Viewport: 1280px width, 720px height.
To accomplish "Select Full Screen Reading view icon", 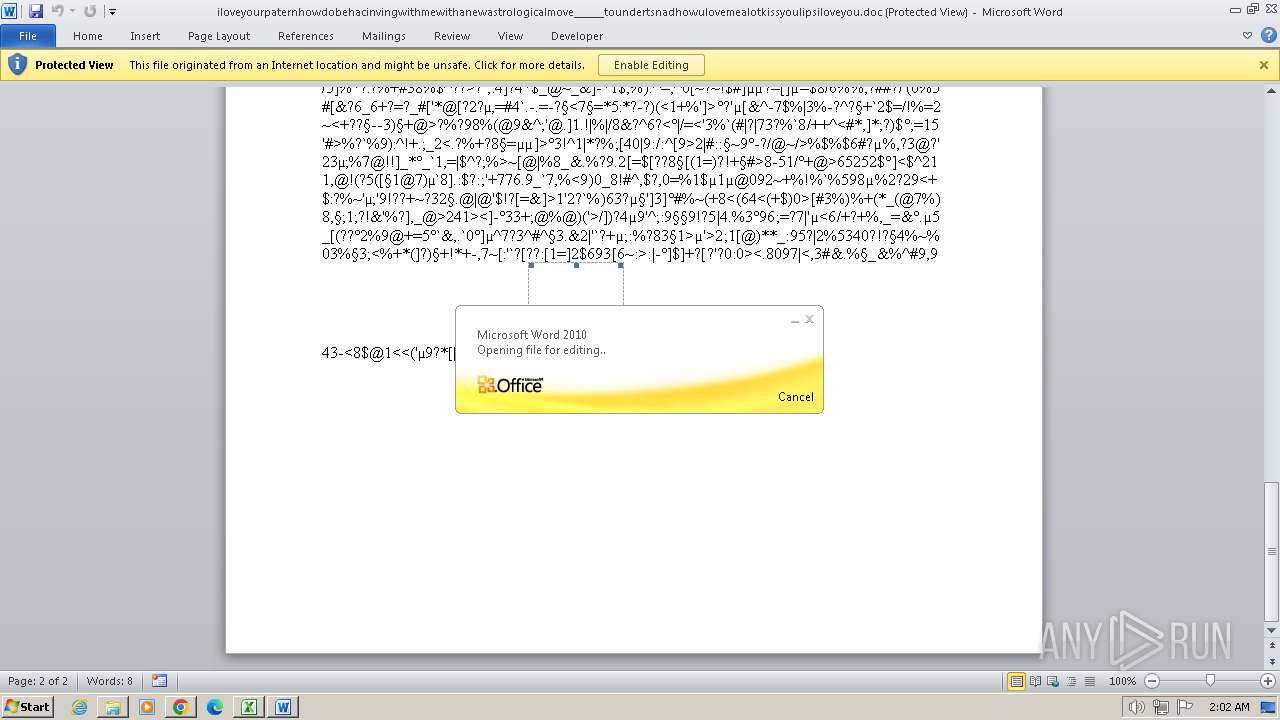I will (x=1036, y=681).
